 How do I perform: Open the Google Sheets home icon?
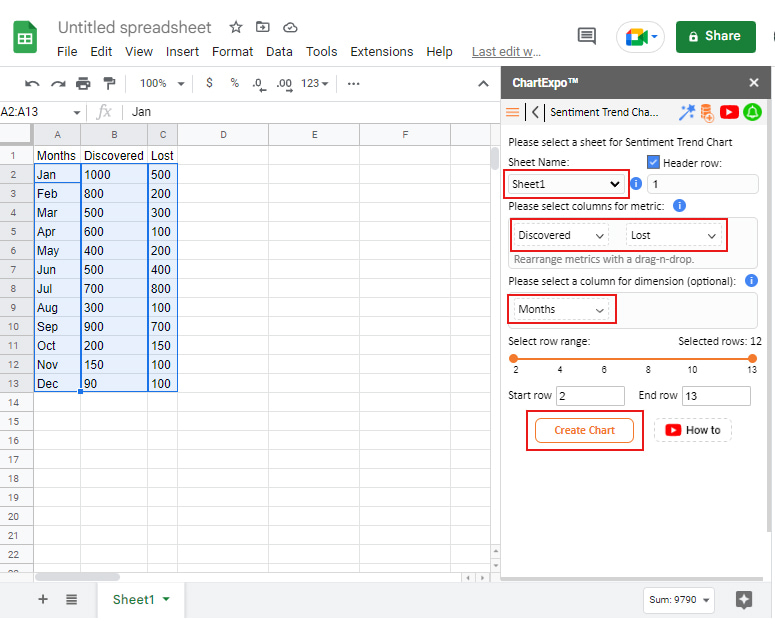(x=25, y=37)
